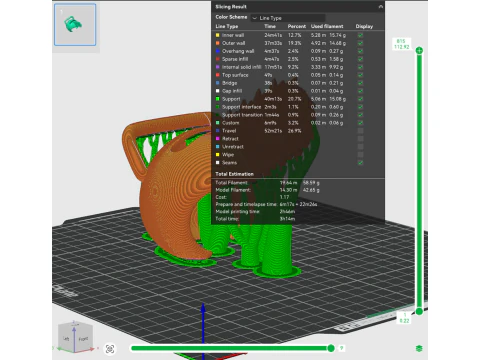Click the Left face of view cube
480x360 pixels.
click(66, 338)
